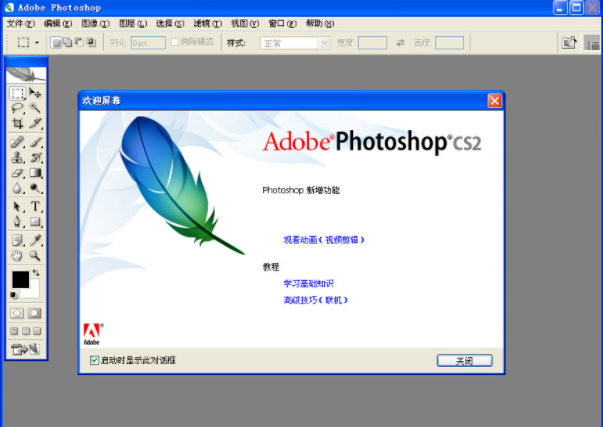Select the Gradient tool

click(35, 173)
